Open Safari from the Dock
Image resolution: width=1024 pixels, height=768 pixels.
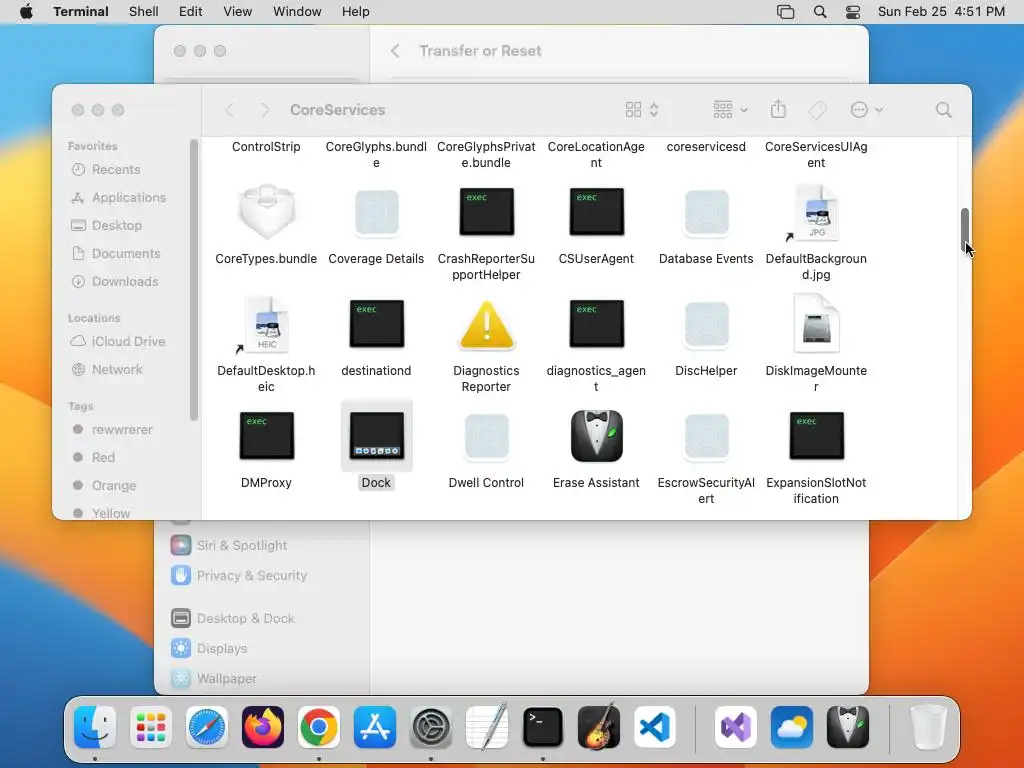pos(207,727)
